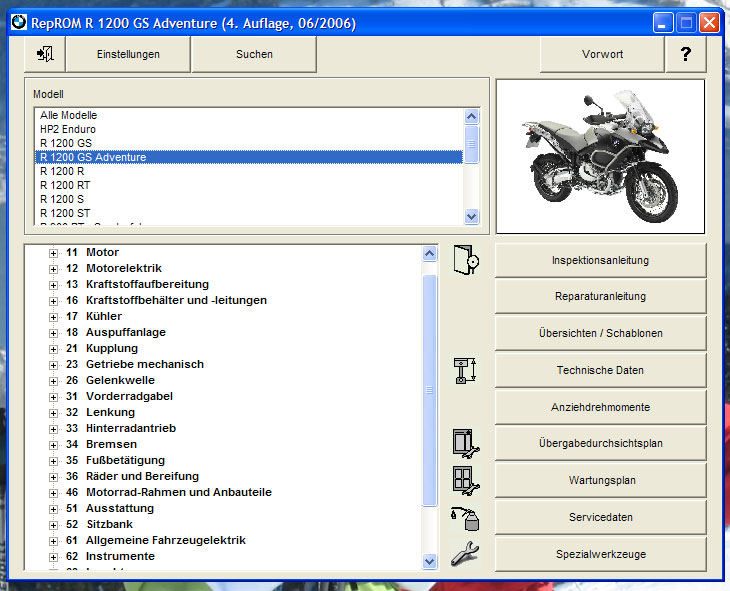Click the inspection manual icon beside Inspektionsanleitung
The width and height of the screenshot is (730, 591).
(x=466, y=260)
